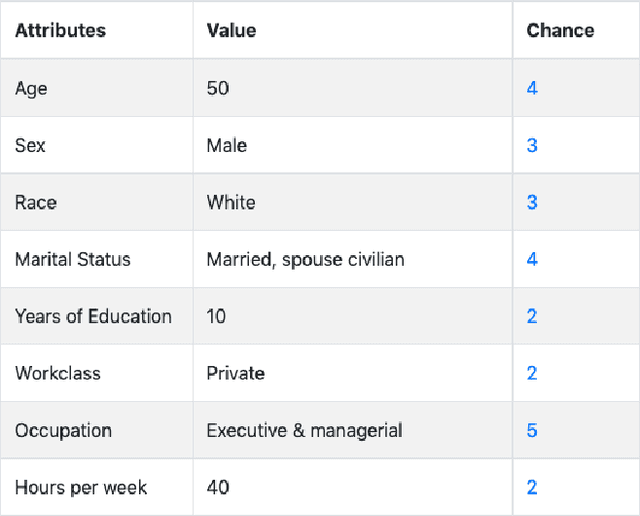640x516 pixels.
Task: Click the Chance column header
Action: [x=560, y=30]
